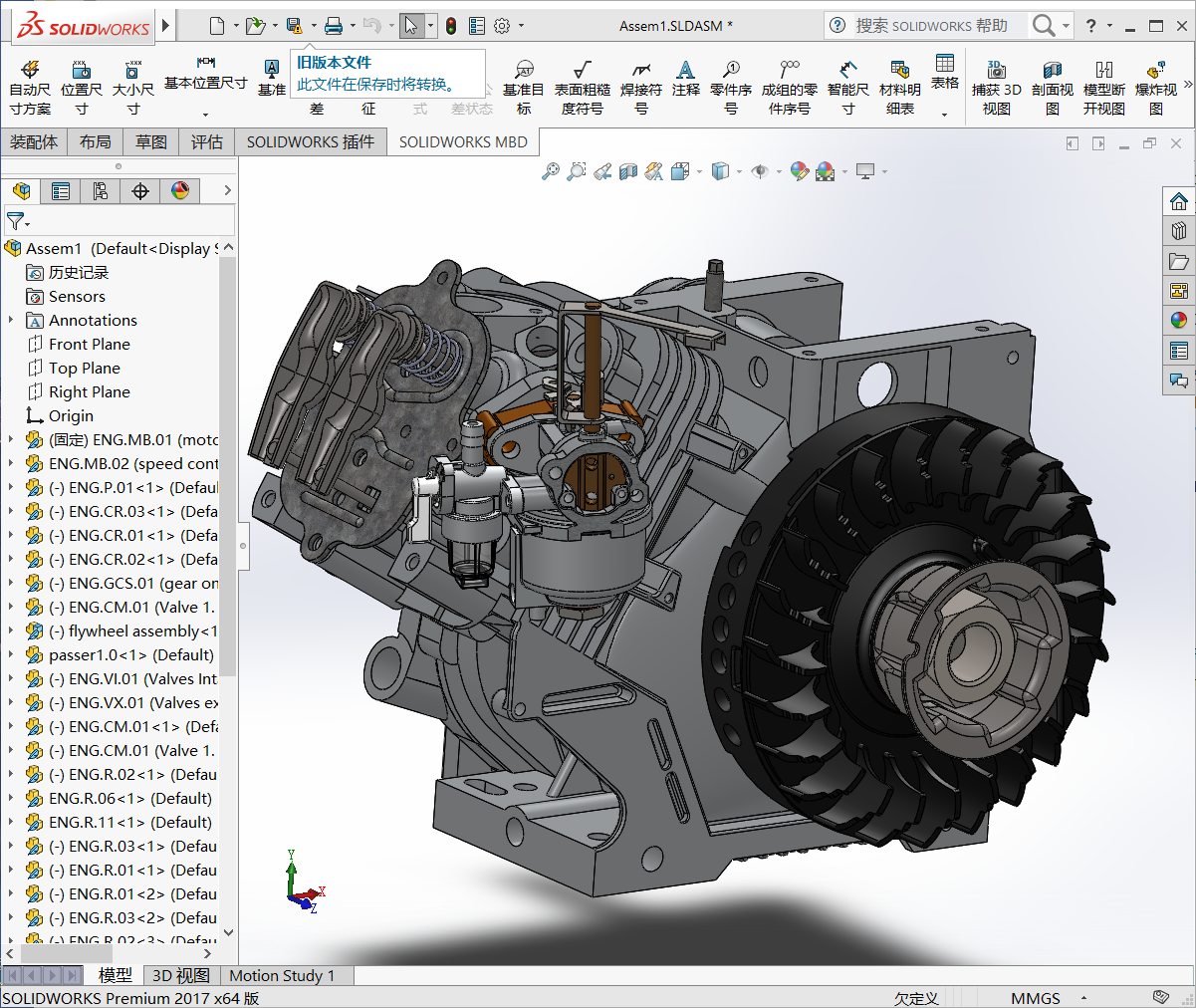This screenshot has height=1008, width=1196.
Task: Click 捕获 3D 视图 camera icon
Action: [x=997, y=86]
